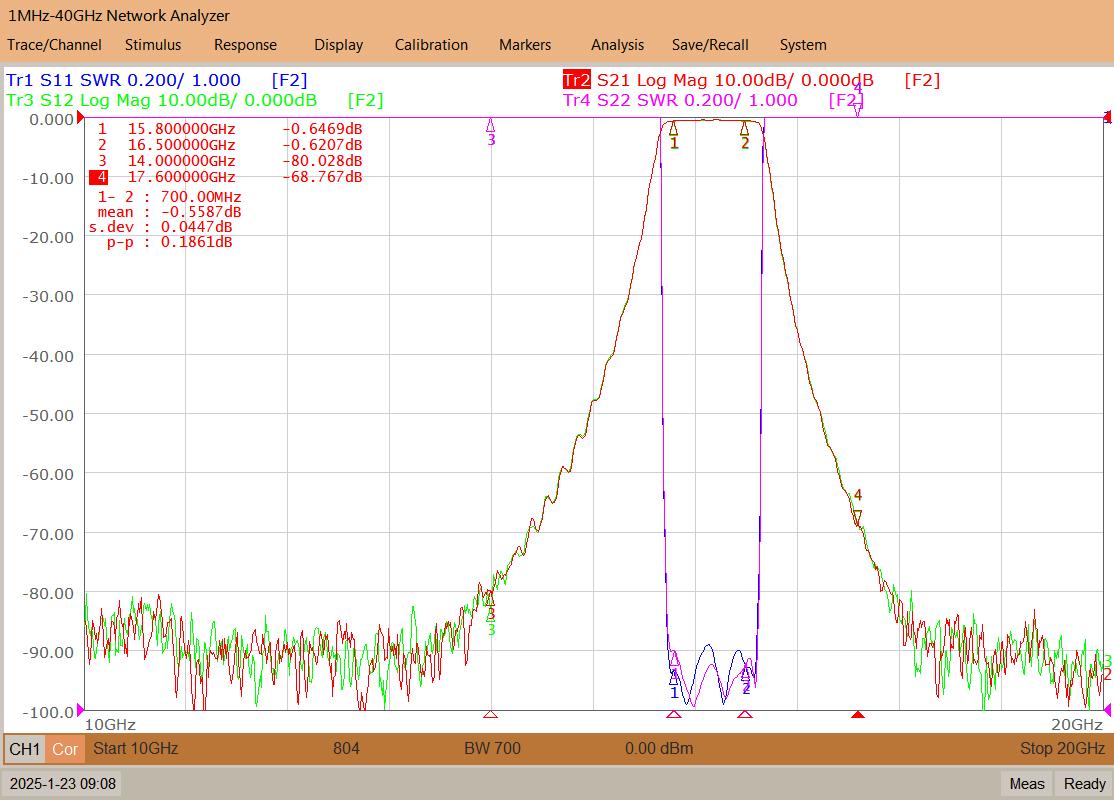Click the p-p : 0.1861dB statistic

click(169, 242)
